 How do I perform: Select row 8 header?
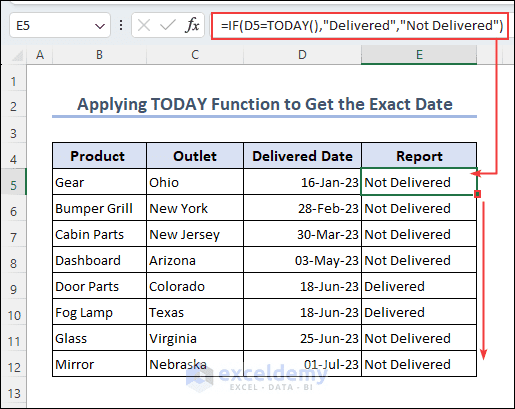coord(13,260)
